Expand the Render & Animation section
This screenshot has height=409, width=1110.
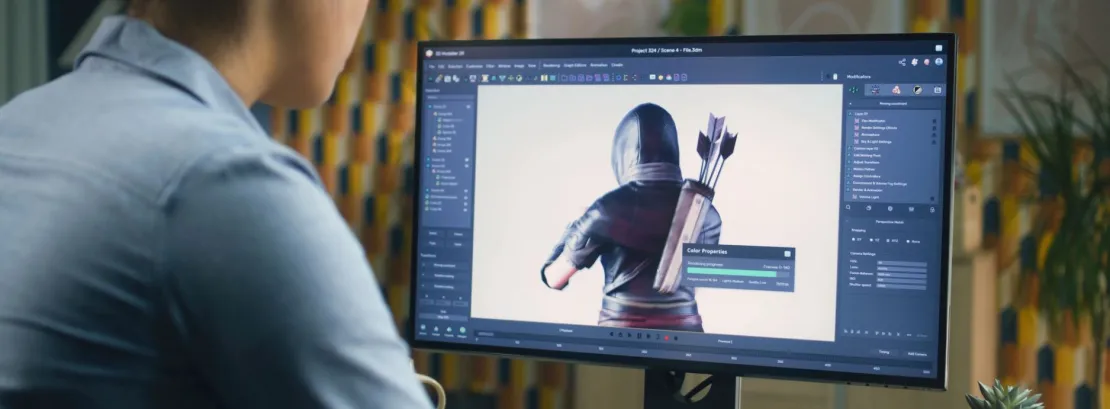(849, 189)
